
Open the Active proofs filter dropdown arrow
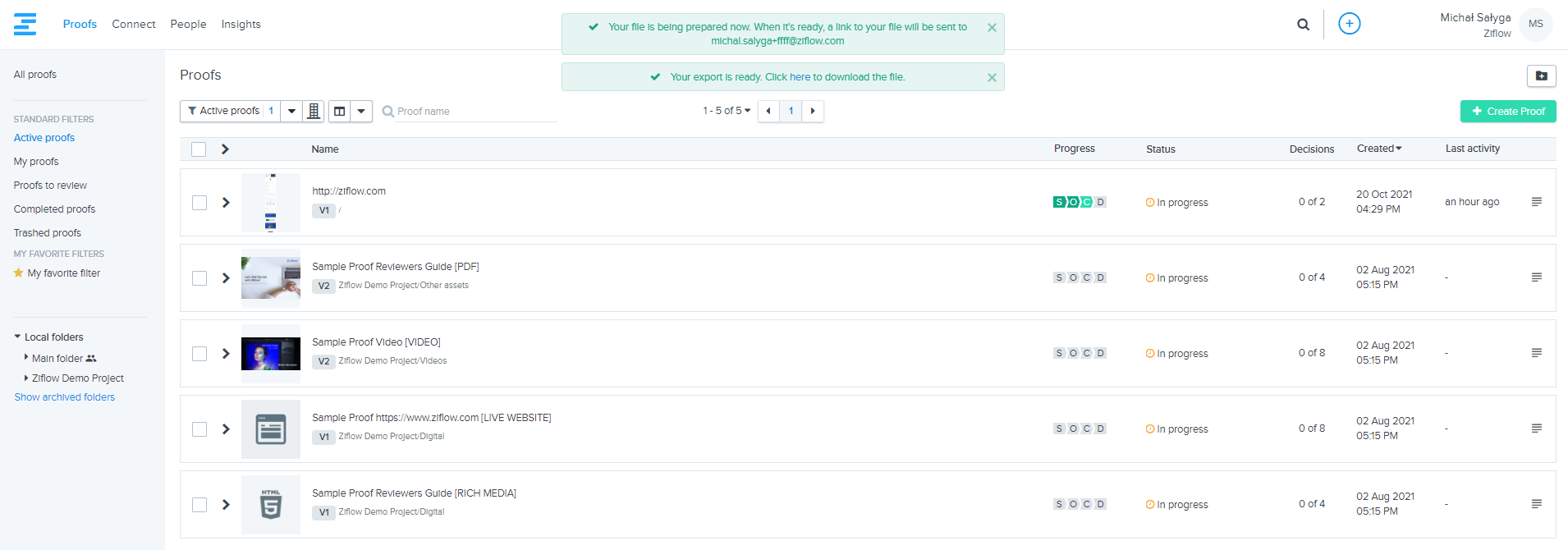click(x=291, y=112)
